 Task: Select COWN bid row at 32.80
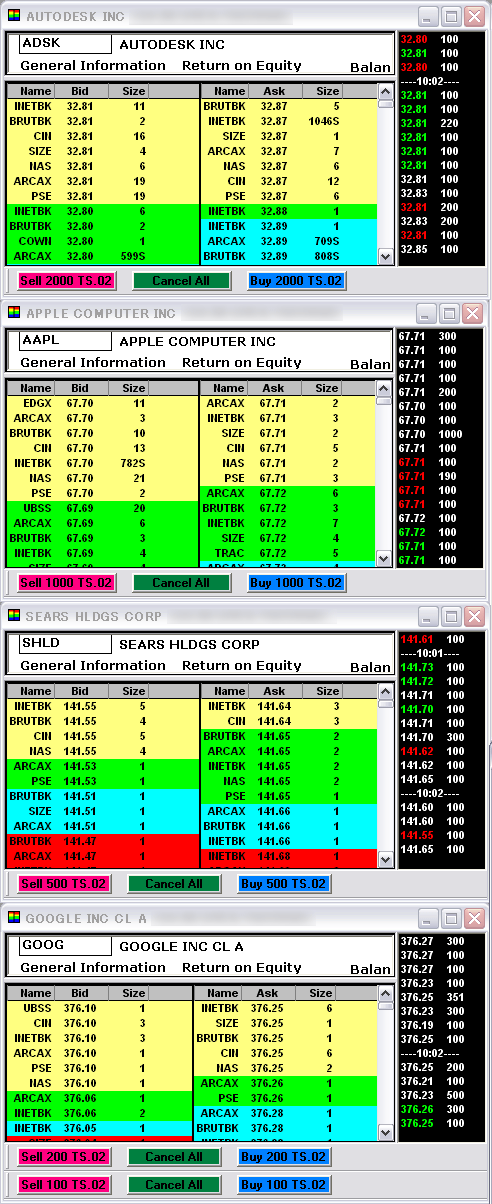[x=102, y=241]
